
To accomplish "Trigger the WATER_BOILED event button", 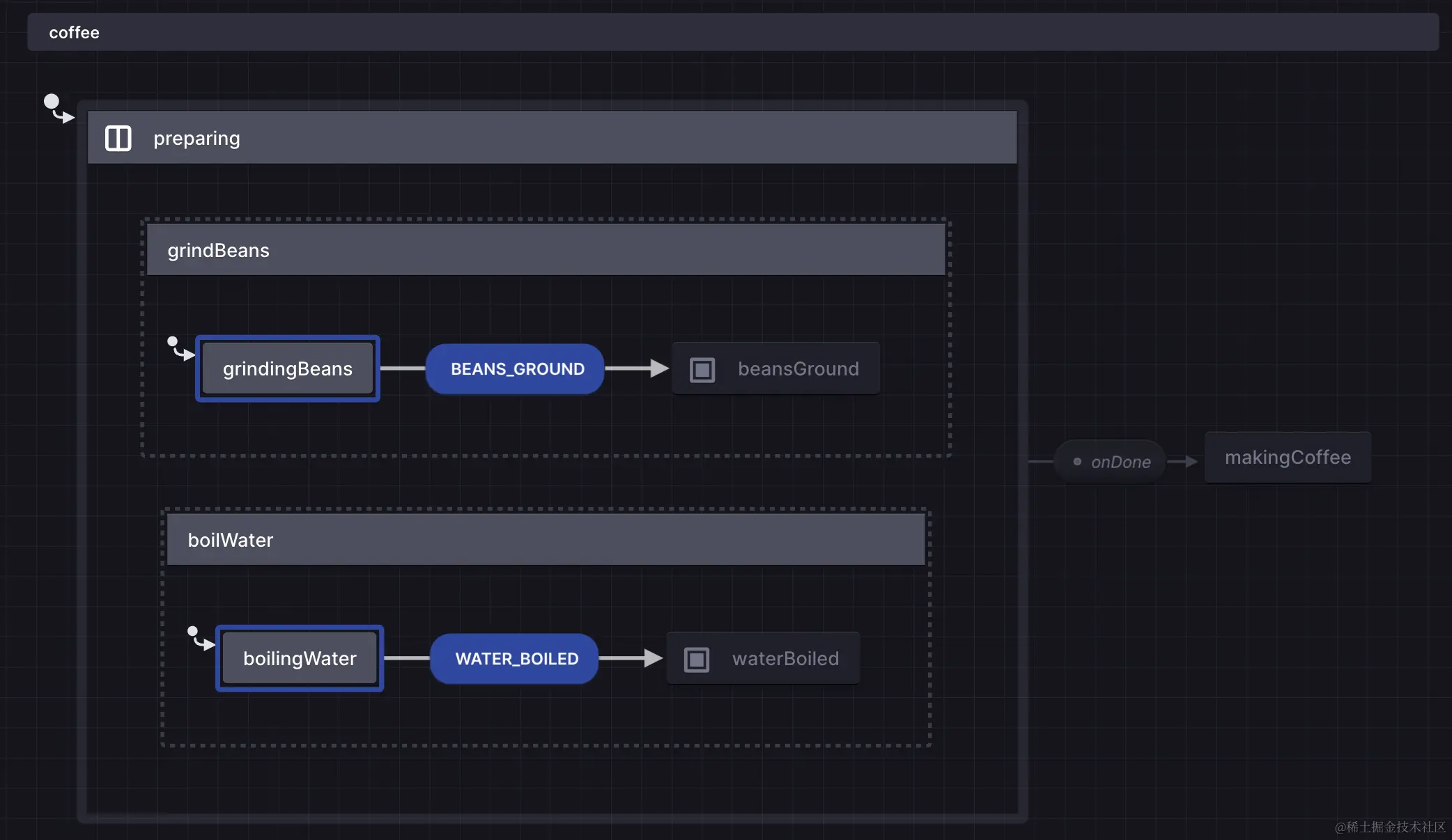I will (x=516, y=659).
